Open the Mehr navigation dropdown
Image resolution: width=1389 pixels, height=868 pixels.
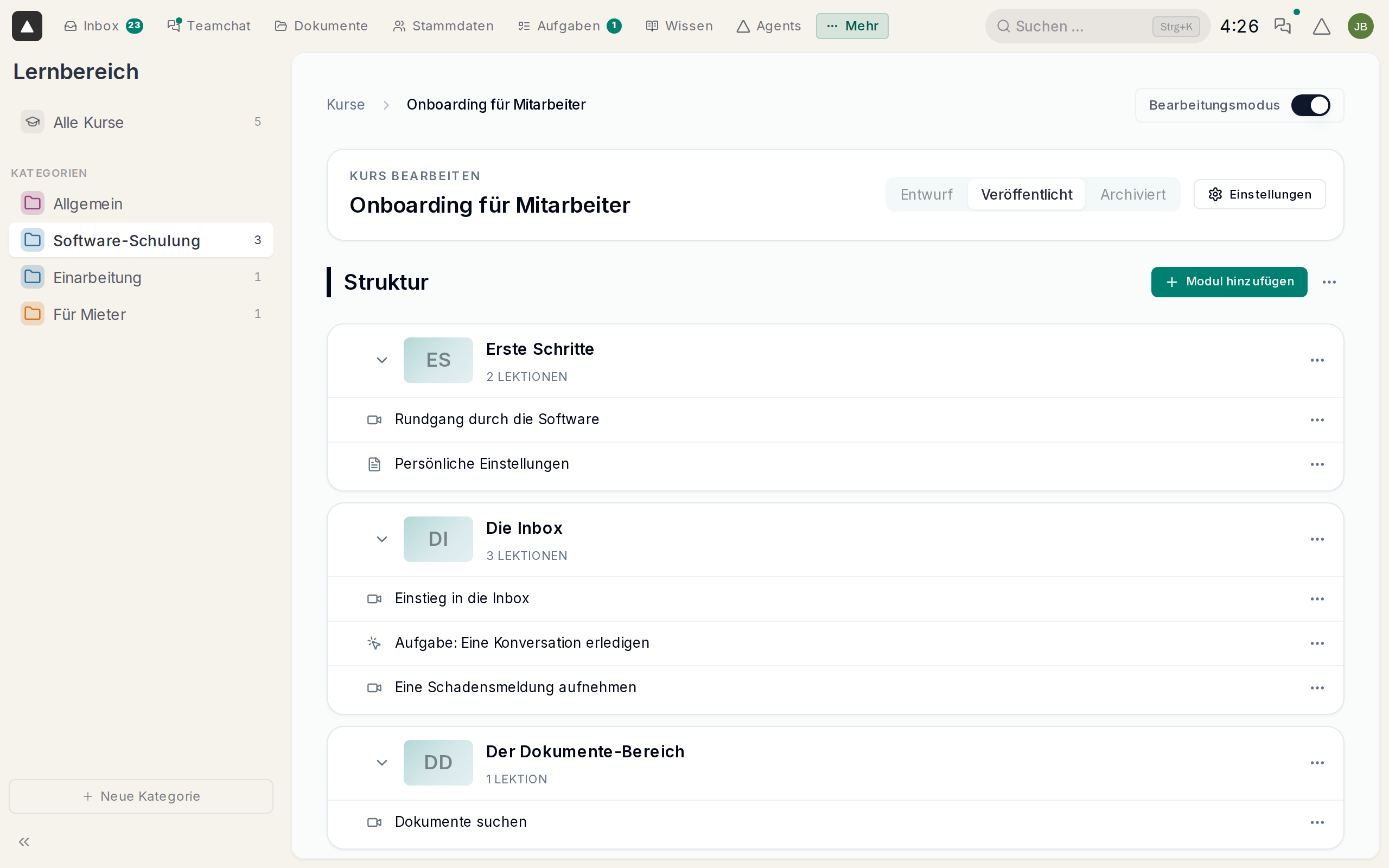[852, 26]
